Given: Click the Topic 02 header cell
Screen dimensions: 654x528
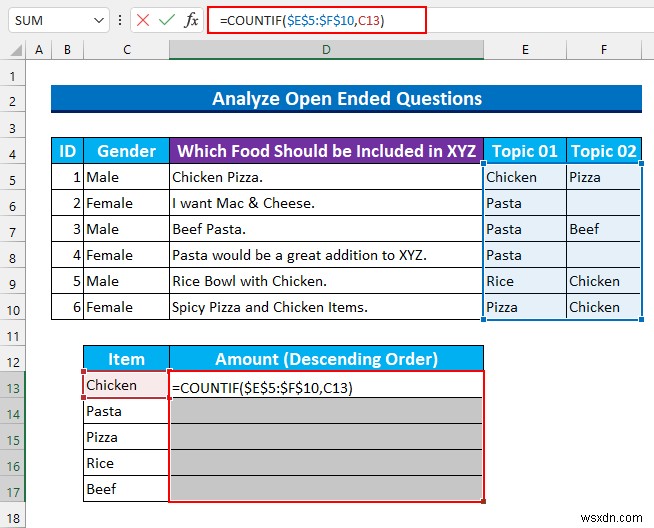Looking at the screenshot, I should [x=604, y=151].
